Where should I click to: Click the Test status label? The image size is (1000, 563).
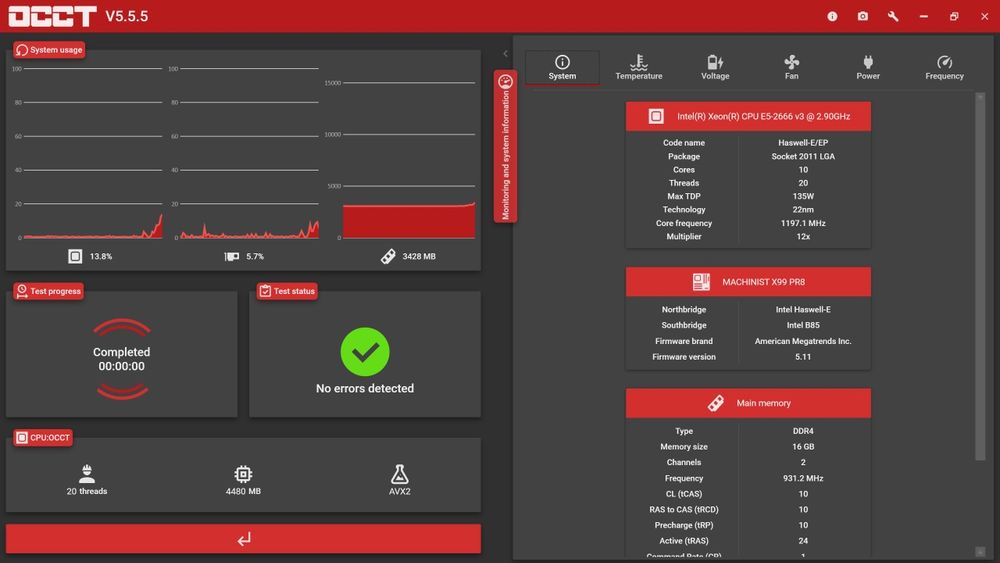(x=287, y=291)
